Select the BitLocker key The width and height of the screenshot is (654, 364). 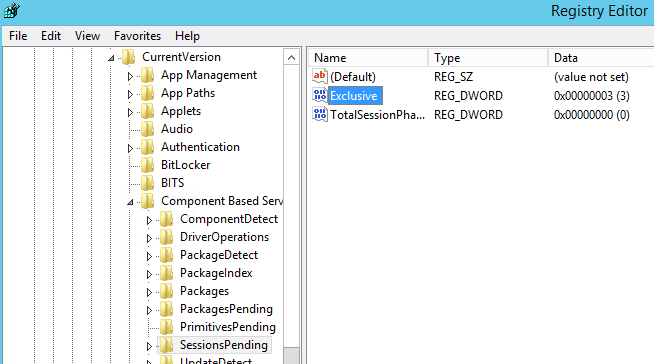tap(186, 165)
